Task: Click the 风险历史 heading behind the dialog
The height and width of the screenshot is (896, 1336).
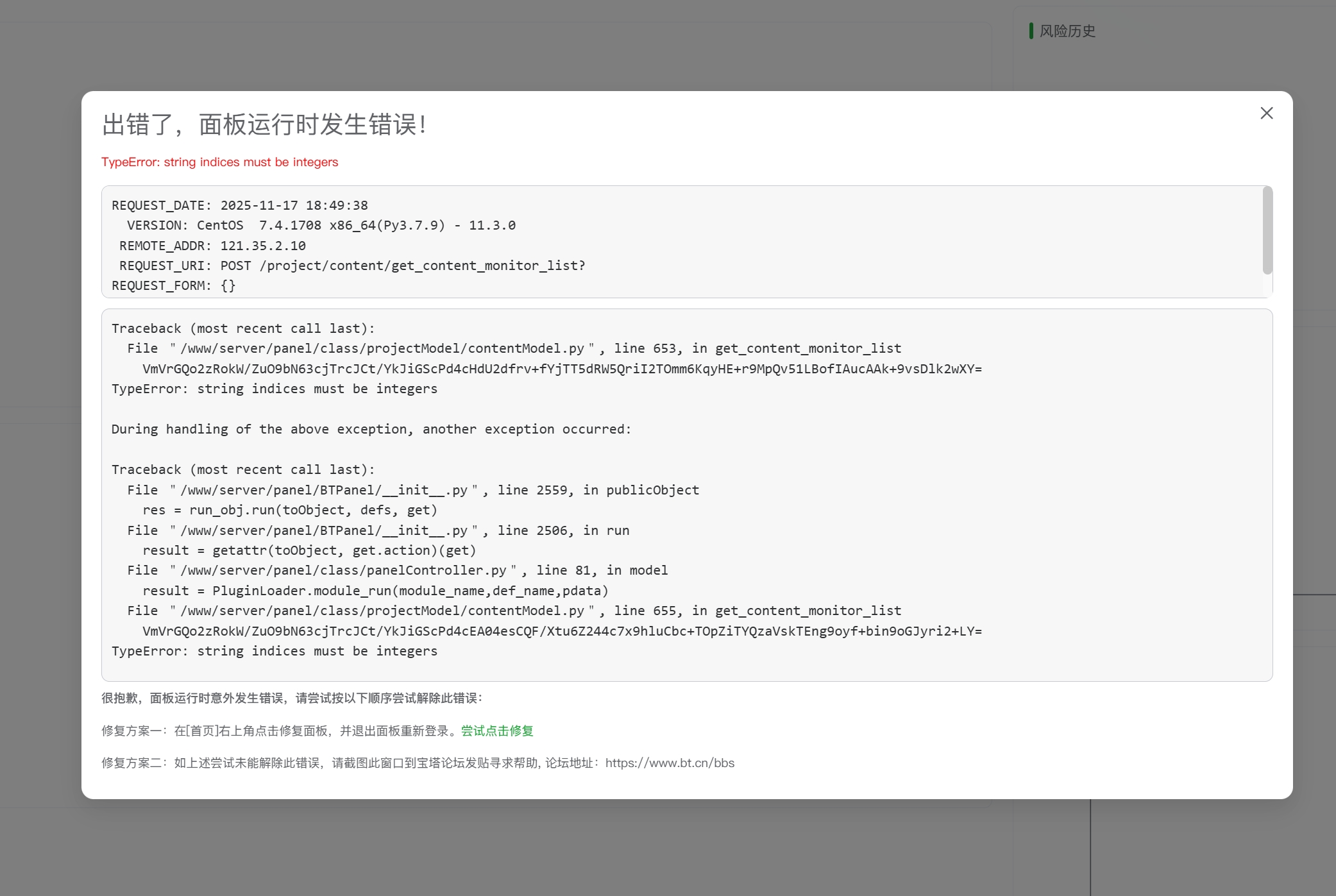Action: [x=1067, y=31]
